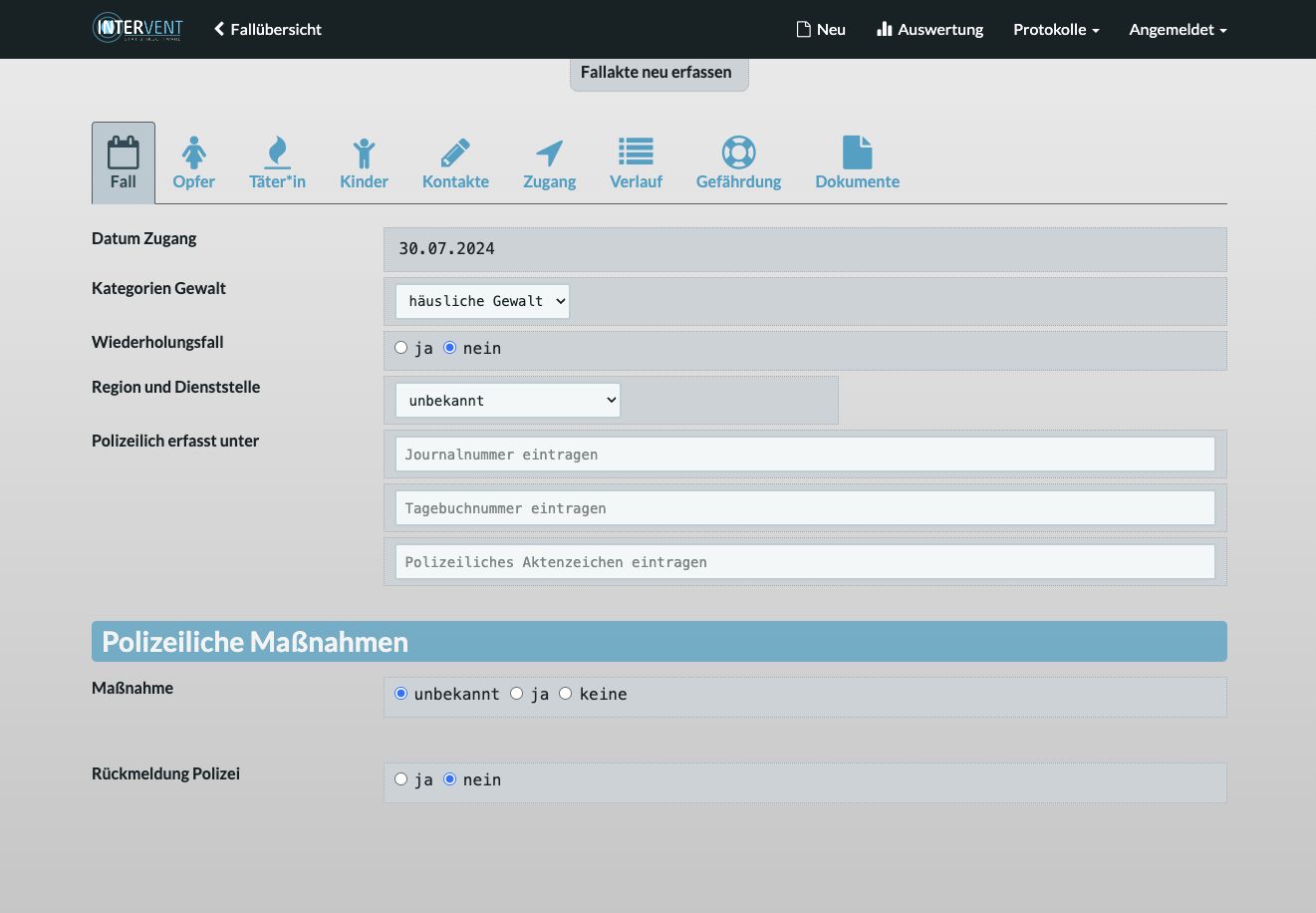This screenshot has width=1316, height=913.
Task: Open Kategorien Gewalt dropdown
Action: click(482, 301)
